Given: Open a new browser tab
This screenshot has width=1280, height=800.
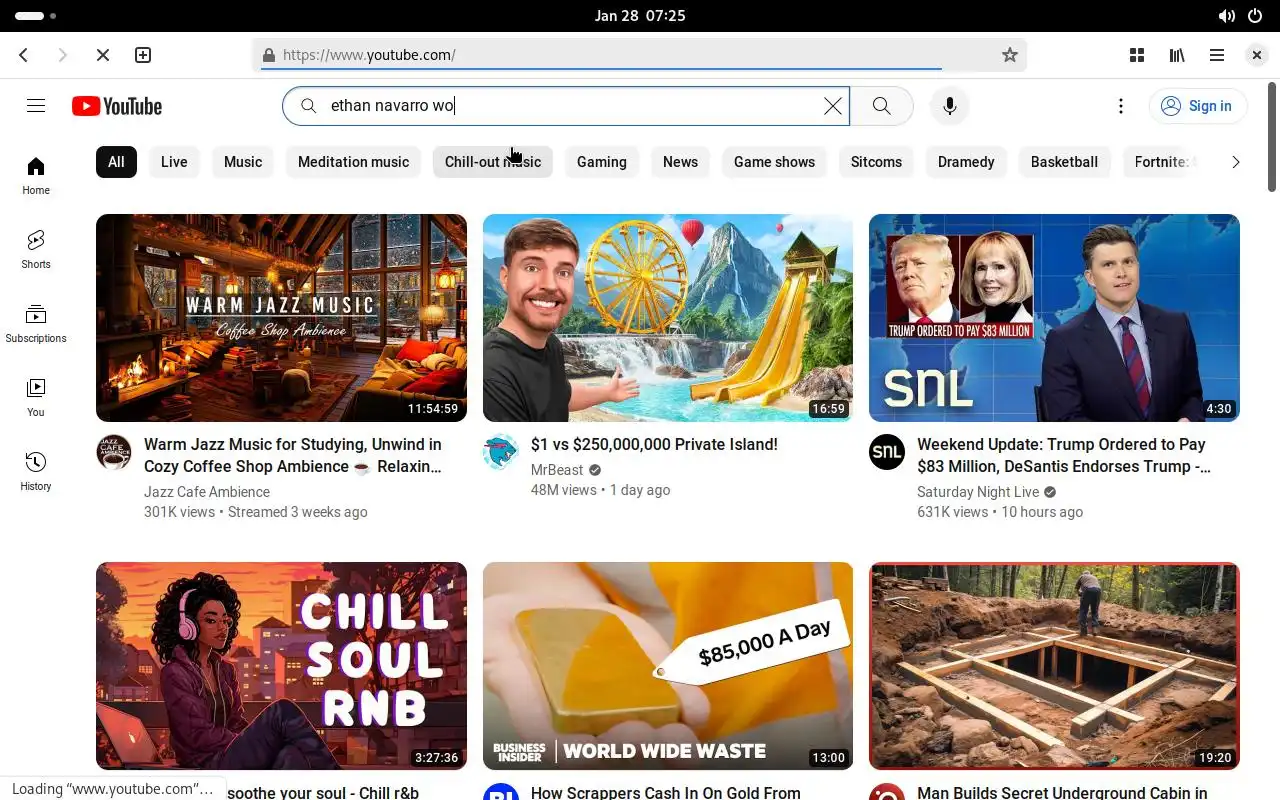Looking at the screenshot, I should pyautogui.click(x=143, y=55).
